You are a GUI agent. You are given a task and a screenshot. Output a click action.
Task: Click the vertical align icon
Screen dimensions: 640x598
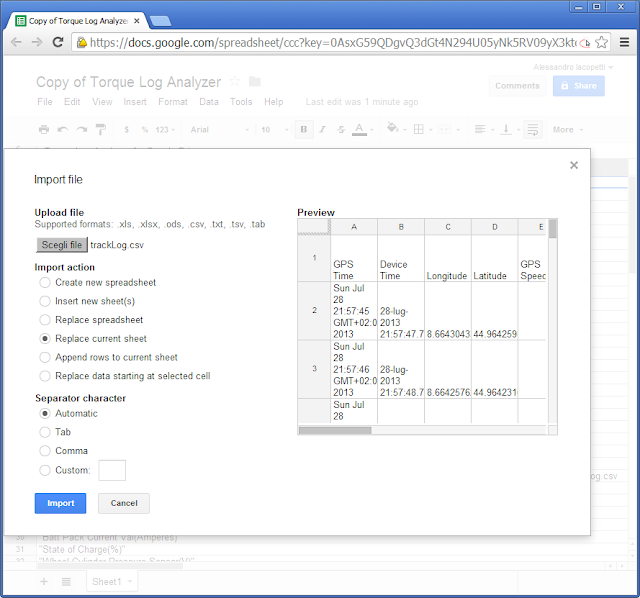(x=506, y=129)
